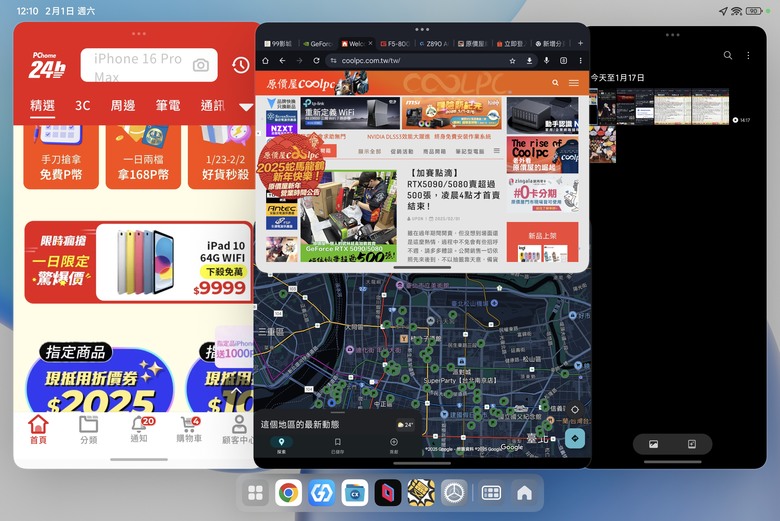Switch to Z890 Chrome tab
This screenshot has height=521, width=780.
click(x=434, y=43)
